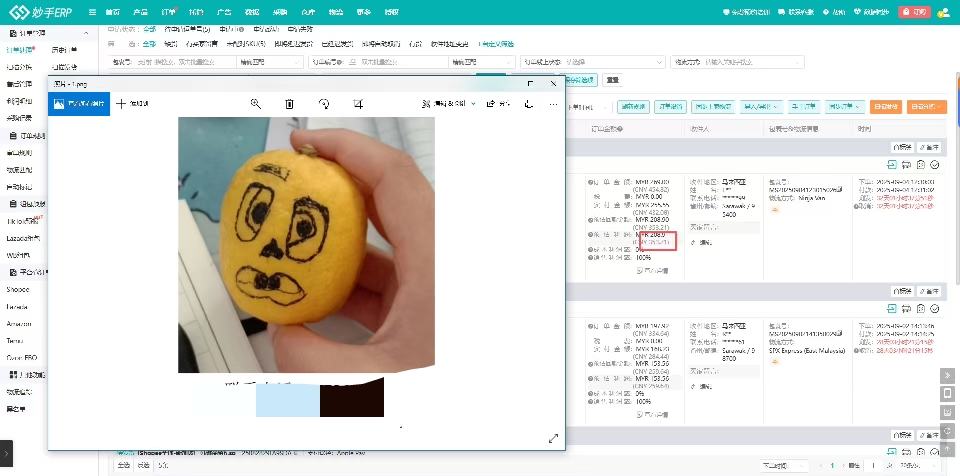Open the sort-order dropdown in bottom pagination bar
Viewport: 960px width, 476px height.
pyautogui.click(x=784, y=466)
